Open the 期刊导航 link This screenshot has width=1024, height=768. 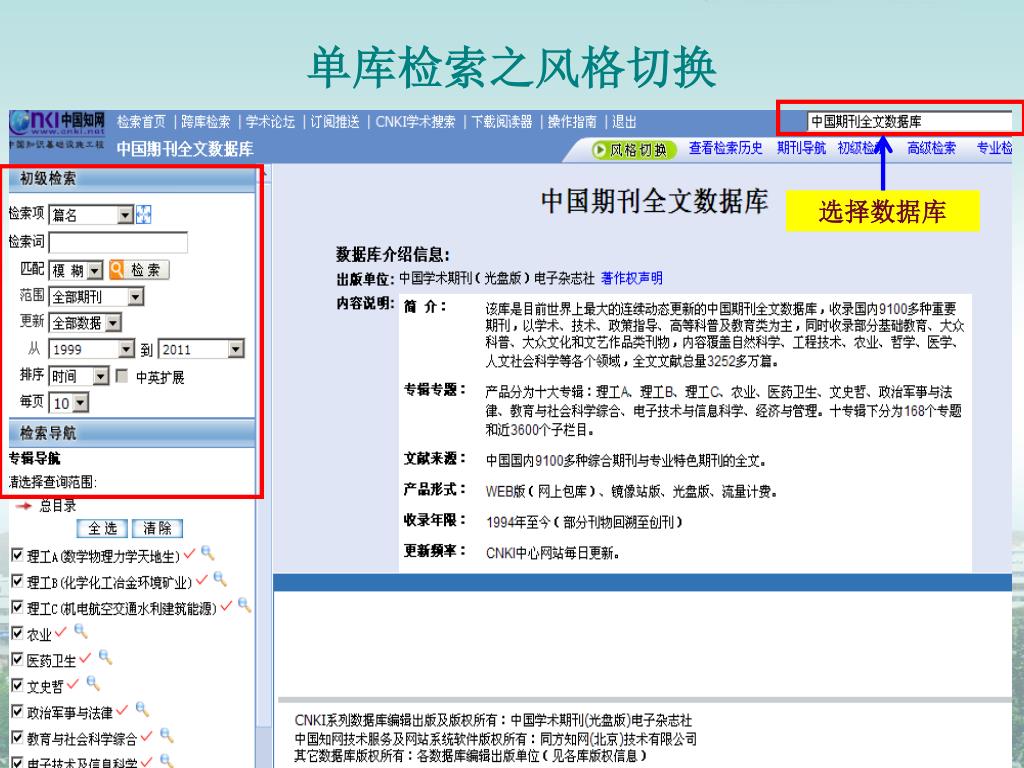pos(801,148)
